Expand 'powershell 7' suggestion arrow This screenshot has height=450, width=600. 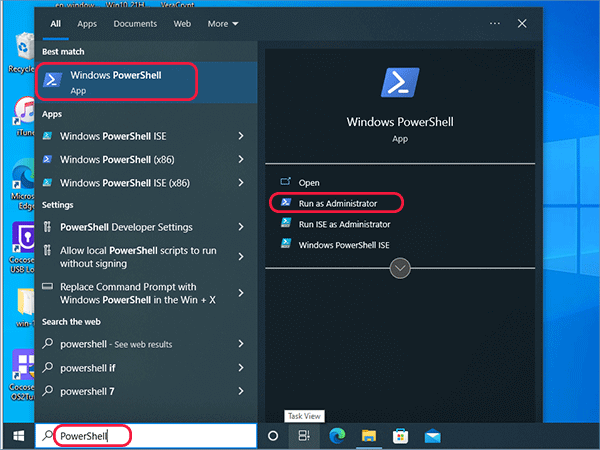coord(241,391)
